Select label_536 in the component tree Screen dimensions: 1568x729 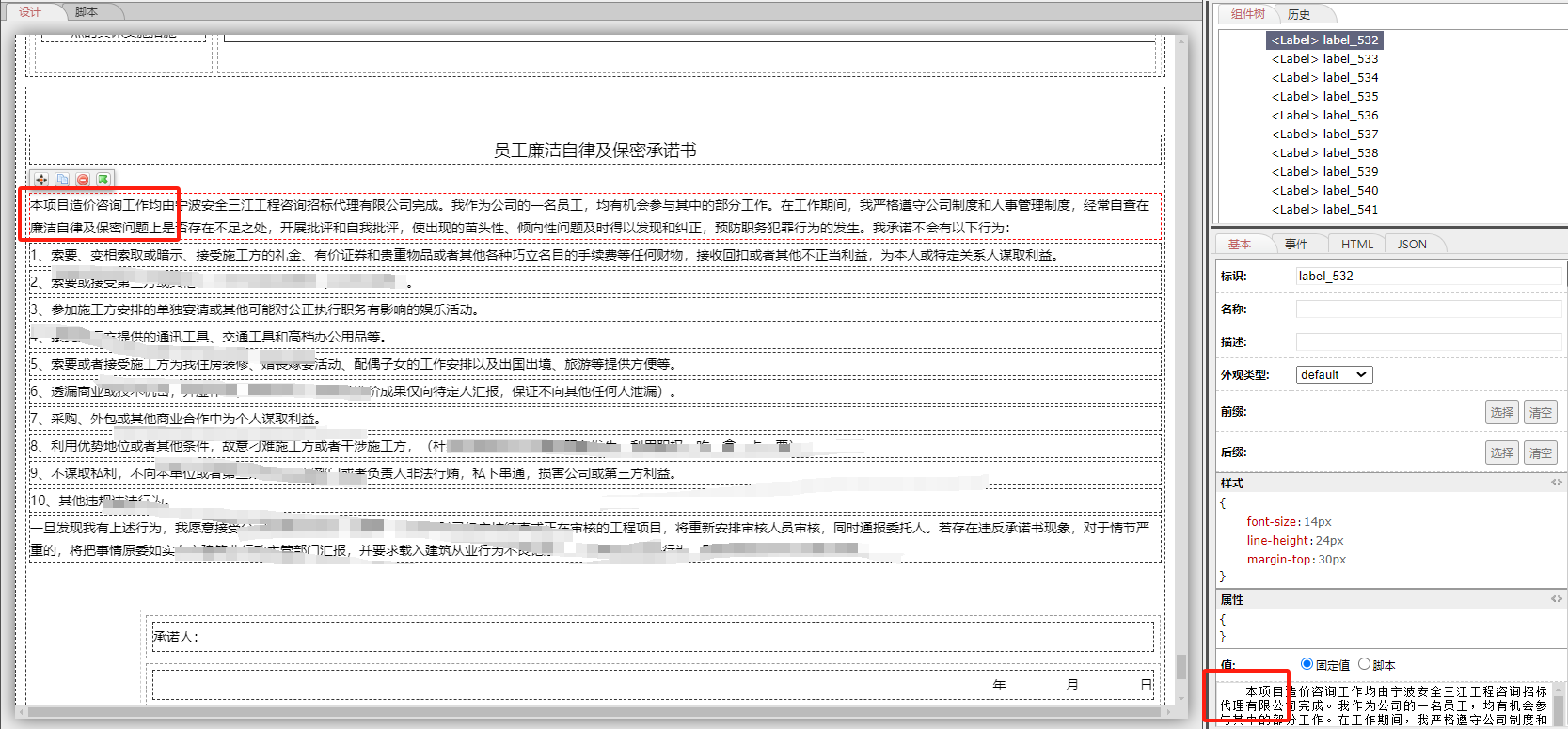(1324, 116)
